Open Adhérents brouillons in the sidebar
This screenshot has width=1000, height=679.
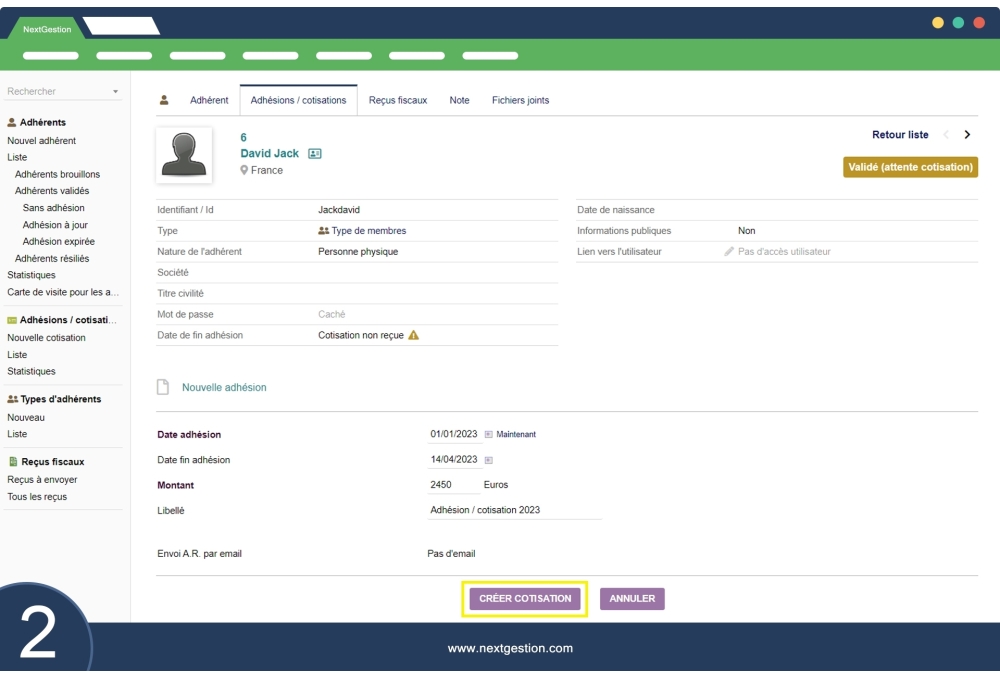point(57,174)
